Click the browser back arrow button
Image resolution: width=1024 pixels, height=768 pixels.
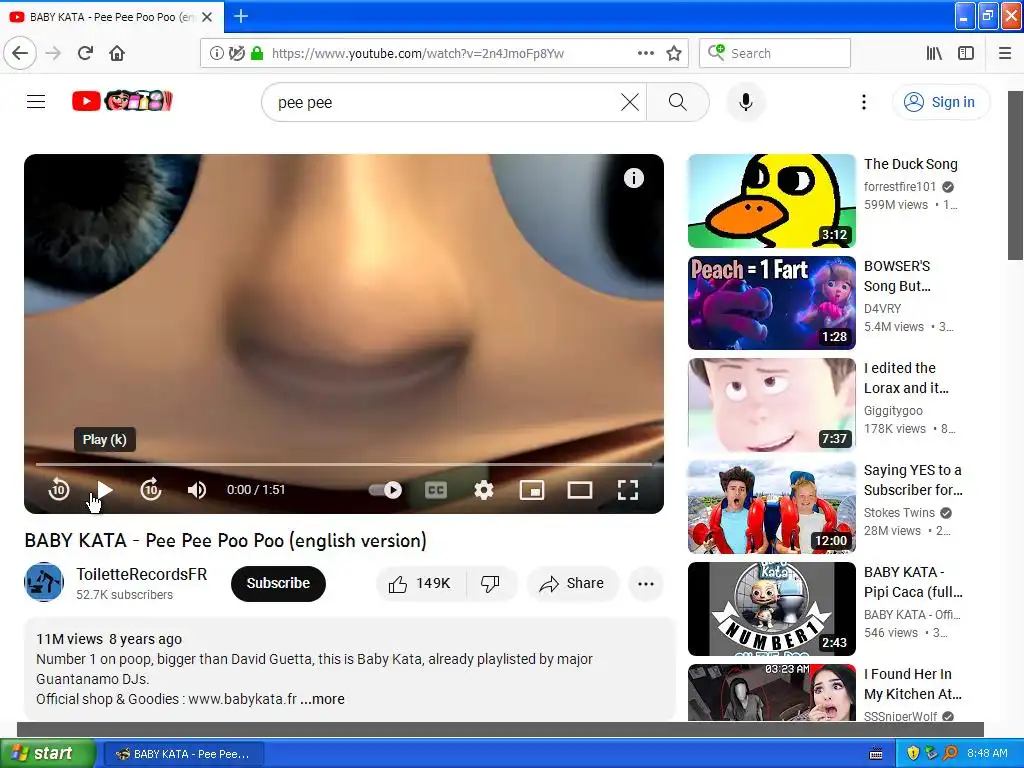[x=20, y=54]
